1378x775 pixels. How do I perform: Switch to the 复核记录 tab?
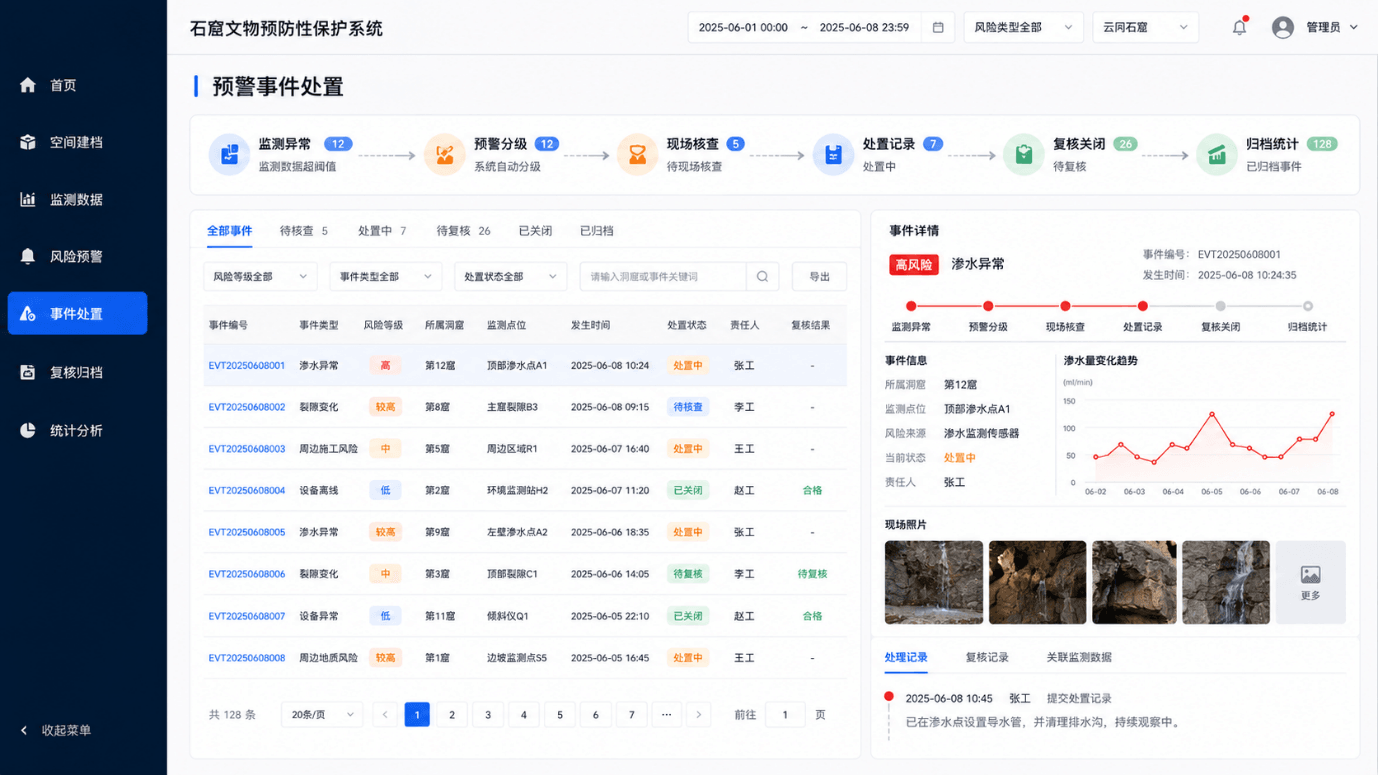pyautogui.click(x=987, y=657)
